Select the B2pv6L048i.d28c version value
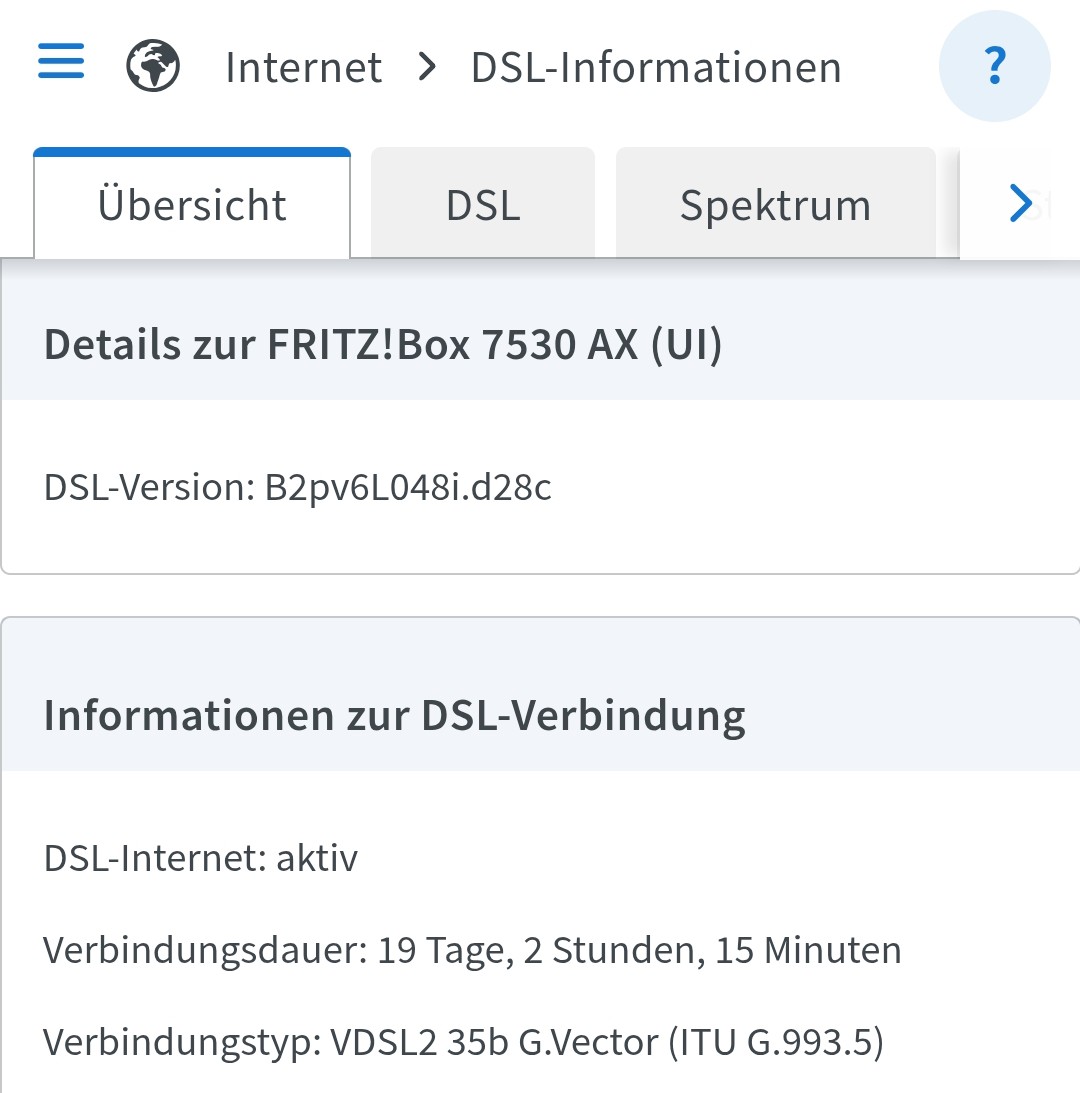Image resolution: width=1080 pixels, height=1093 pixels. [x=408, y=487]
